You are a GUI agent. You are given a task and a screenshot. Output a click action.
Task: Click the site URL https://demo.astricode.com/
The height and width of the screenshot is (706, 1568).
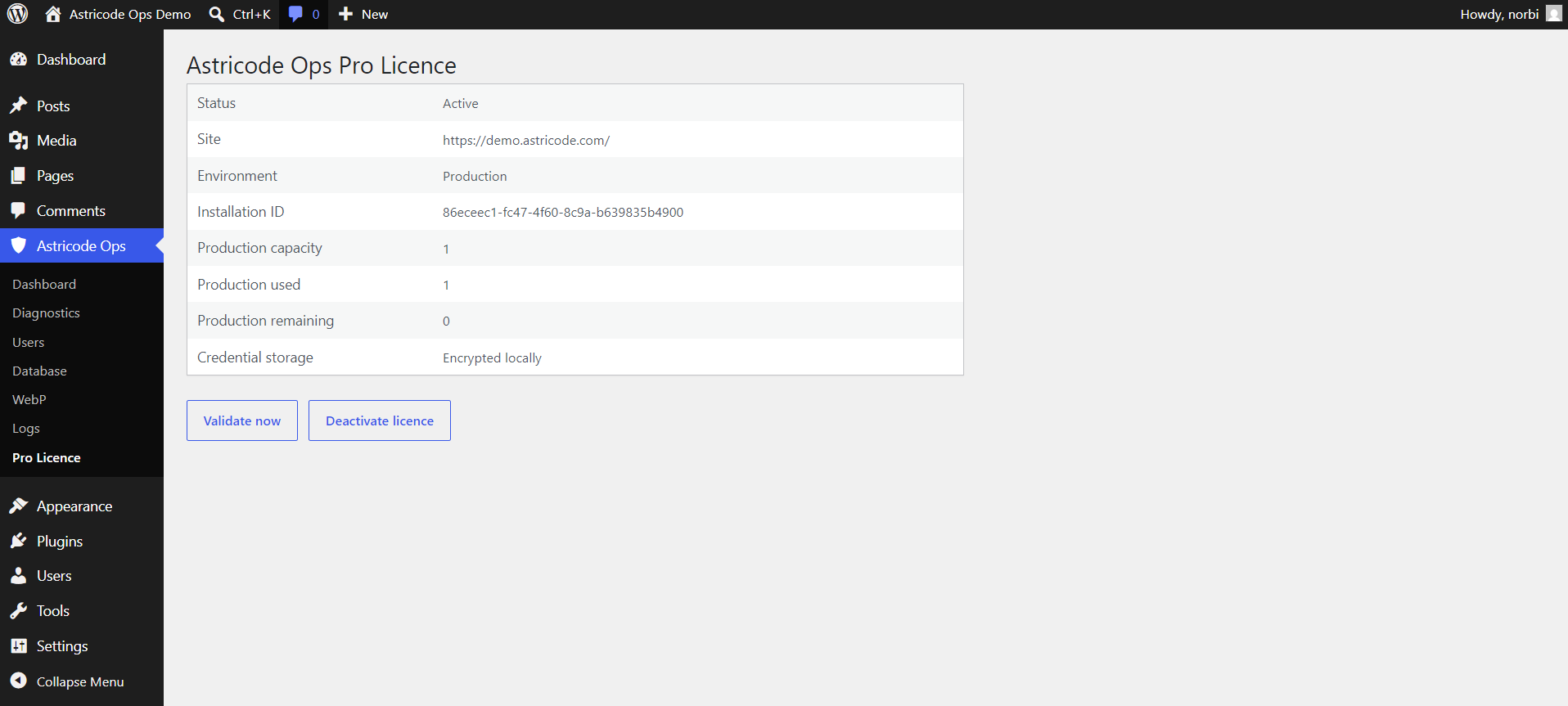[526, 141]
